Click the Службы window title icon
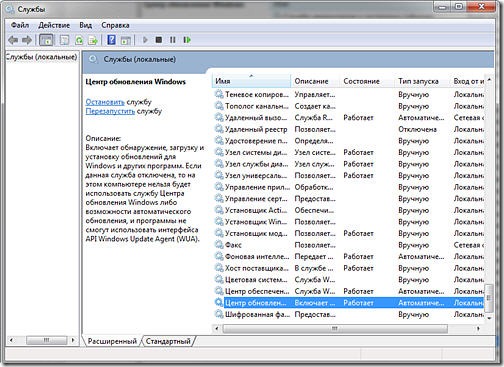This screenshot has height=367, width=504. pyautogui.click(x=10, y=9)
